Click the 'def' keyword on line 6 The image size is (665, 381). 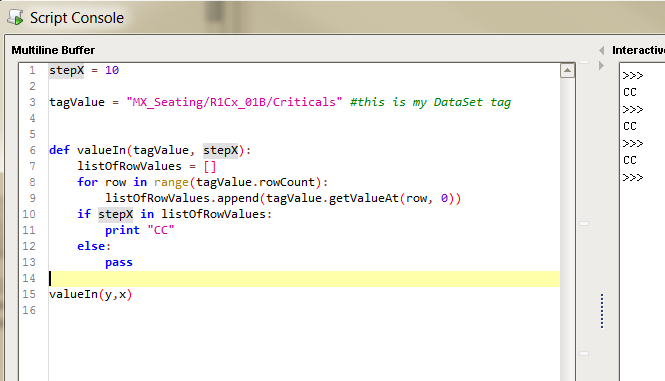[59, 150]
